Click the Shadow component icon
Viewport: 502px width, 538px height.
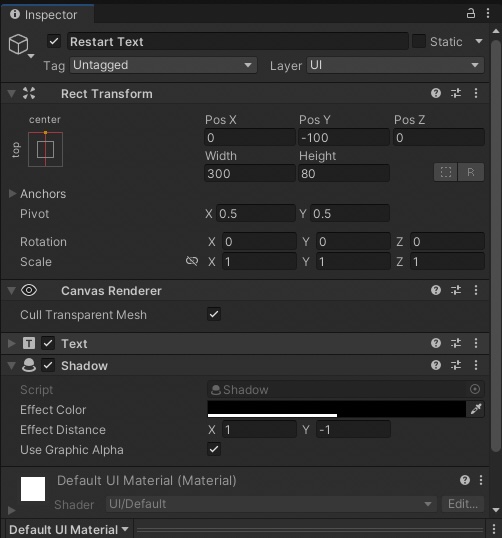29,365
